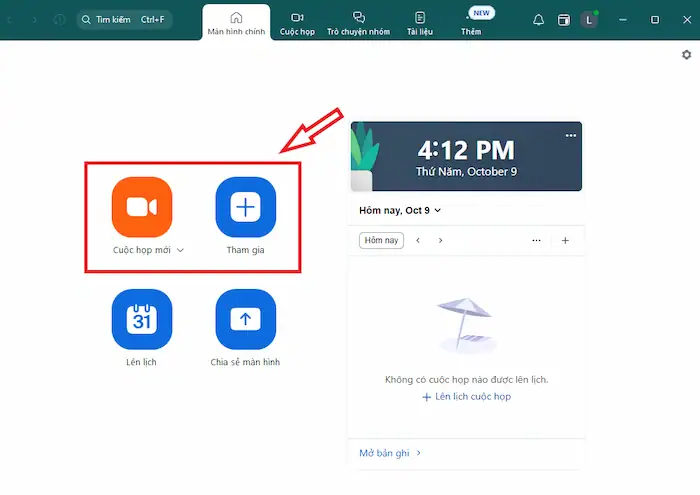Click the plus icon in the calendar toolbar
This screenshot has height=495, width=700.
(565, 241)
